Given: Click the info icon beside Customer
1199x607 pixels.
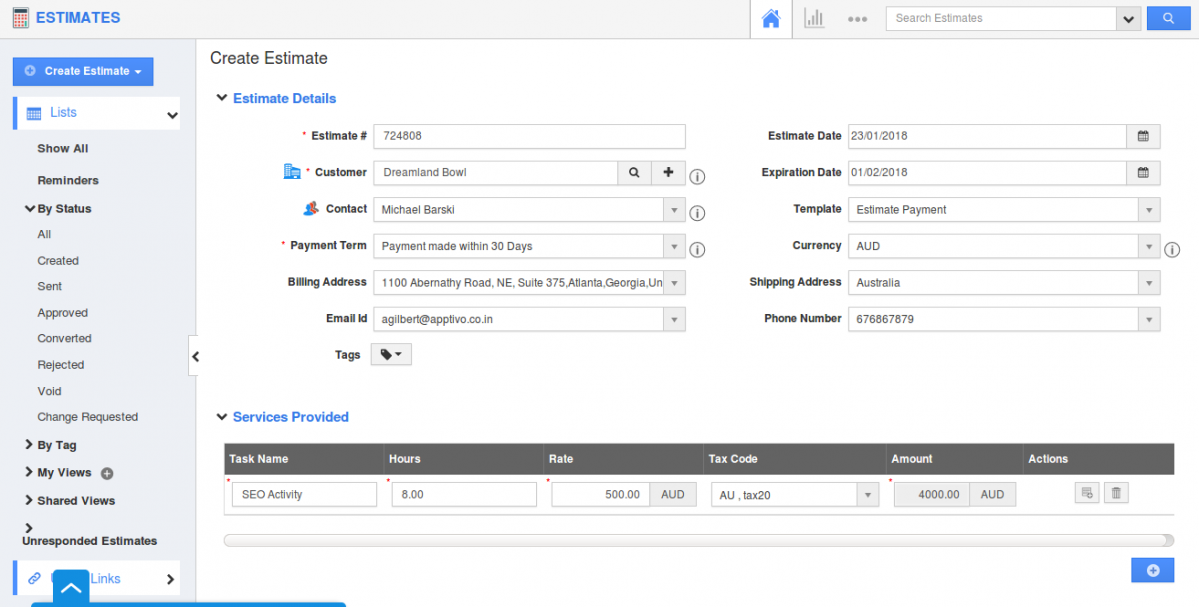Looking at the screenshot, I should point(697,177).
